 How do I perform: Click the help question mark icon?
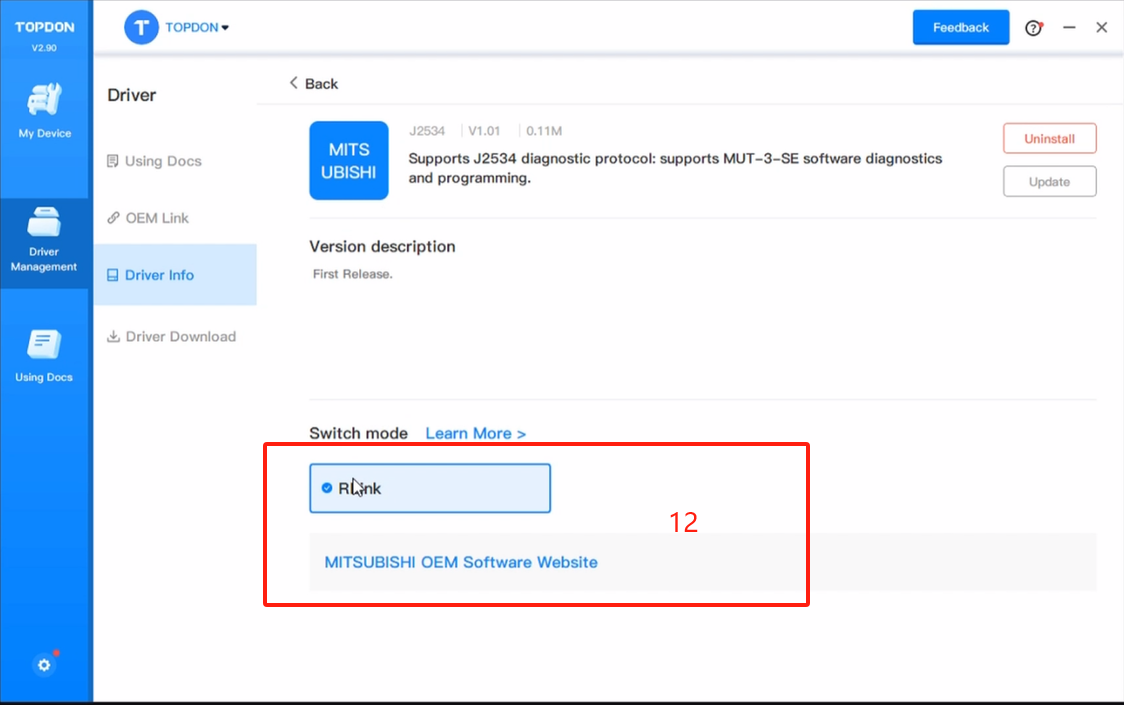point(1033,28)
